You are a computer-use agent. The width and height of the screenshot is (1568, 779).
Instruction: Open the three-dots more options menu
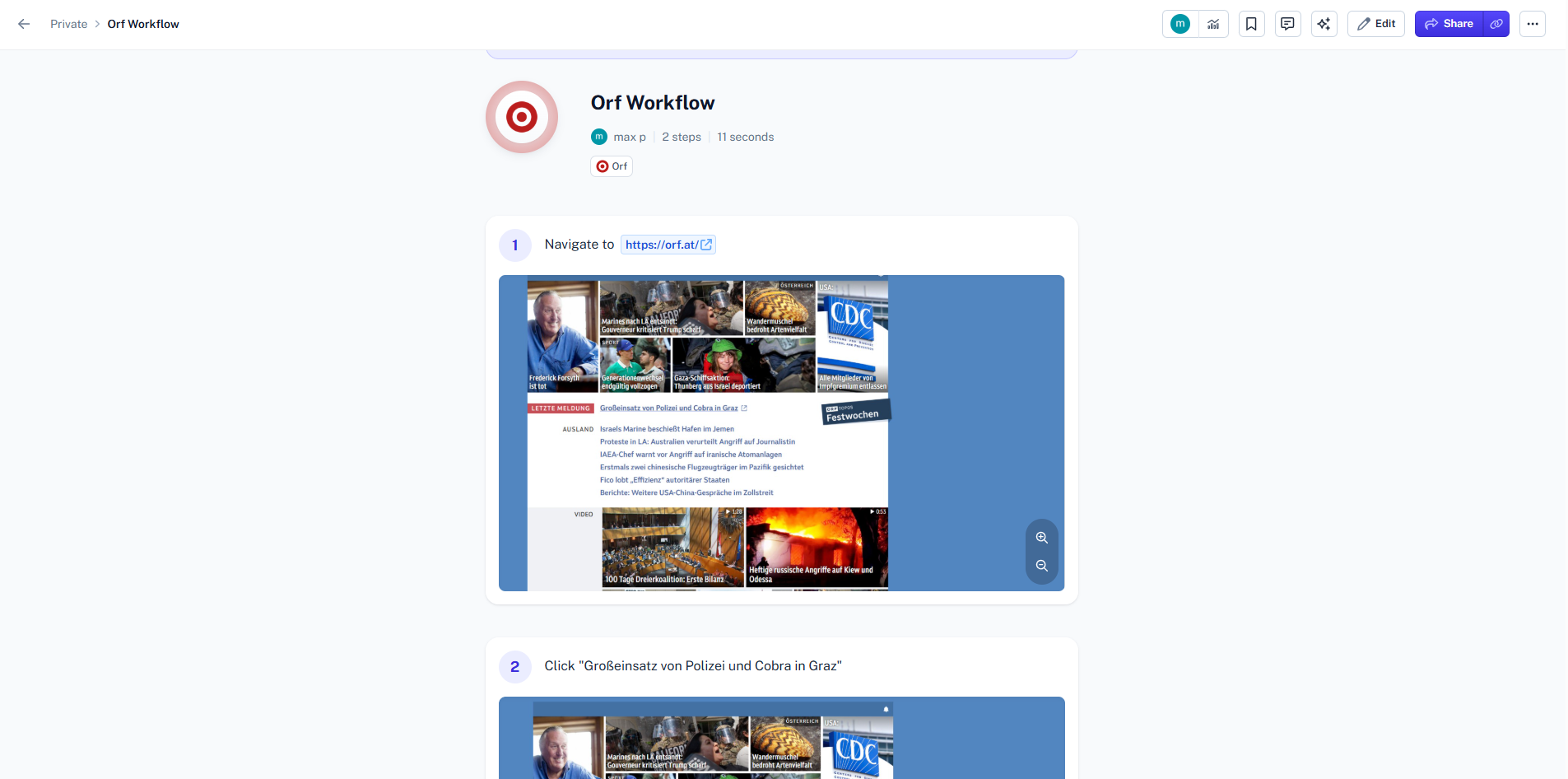[x=1532, y=24]
